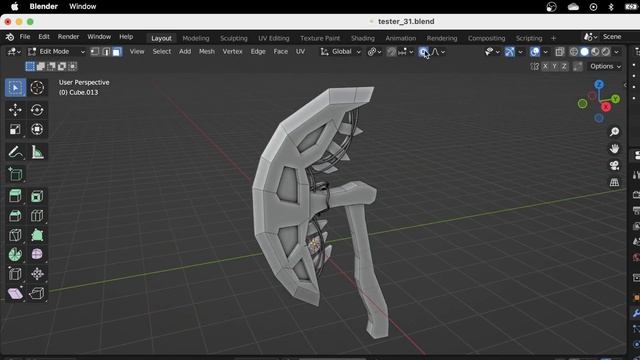Toggle Y axis mirror
640x360 pixels.
point(554,66)
